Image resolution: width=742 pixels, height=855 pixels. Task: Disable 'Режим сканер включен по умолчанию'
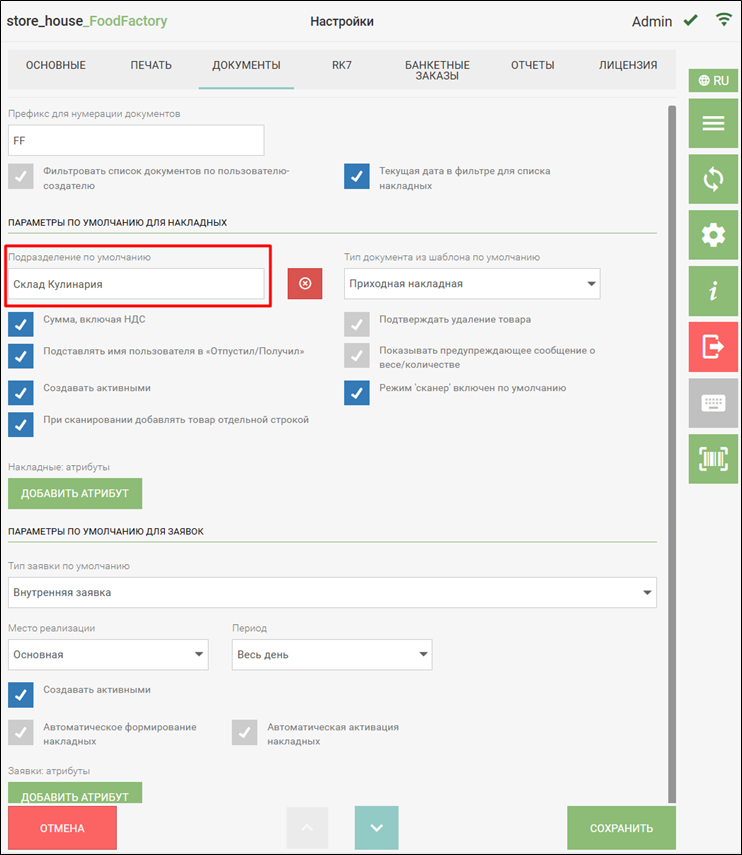point(357,392)
